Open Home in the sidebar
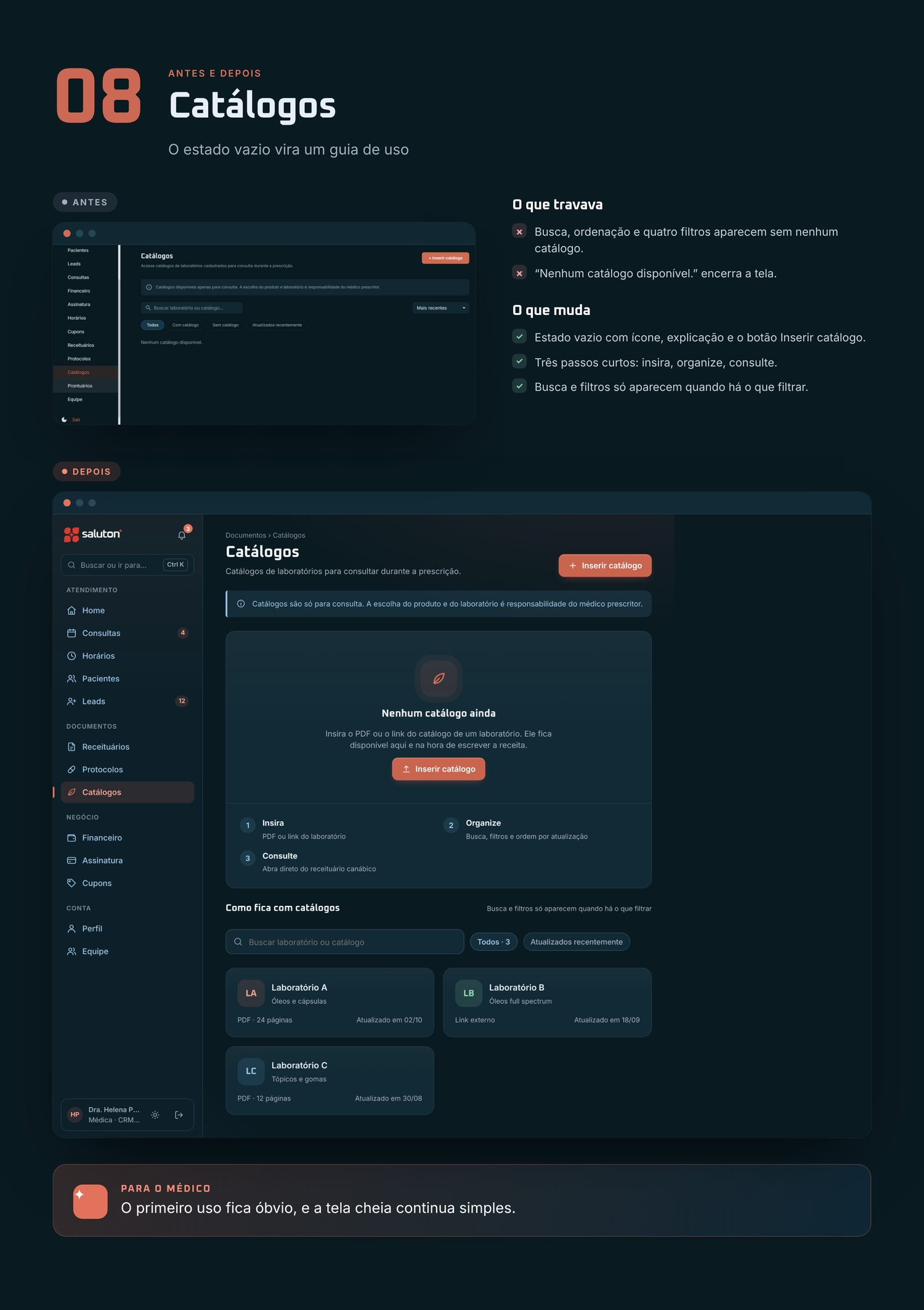Image resolution: width=924 pixels, height=1310 pixels. click(128, 610)
